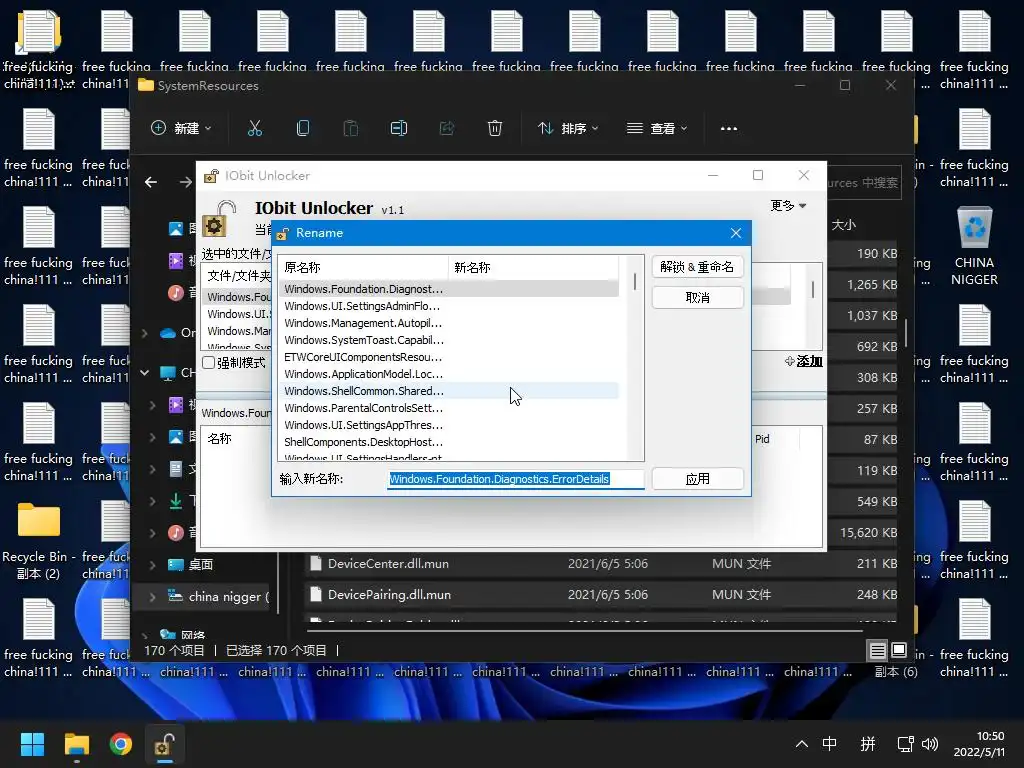Show hidden tray icons chevron
Screen dimensions: 1024x768
pos(802,744)
